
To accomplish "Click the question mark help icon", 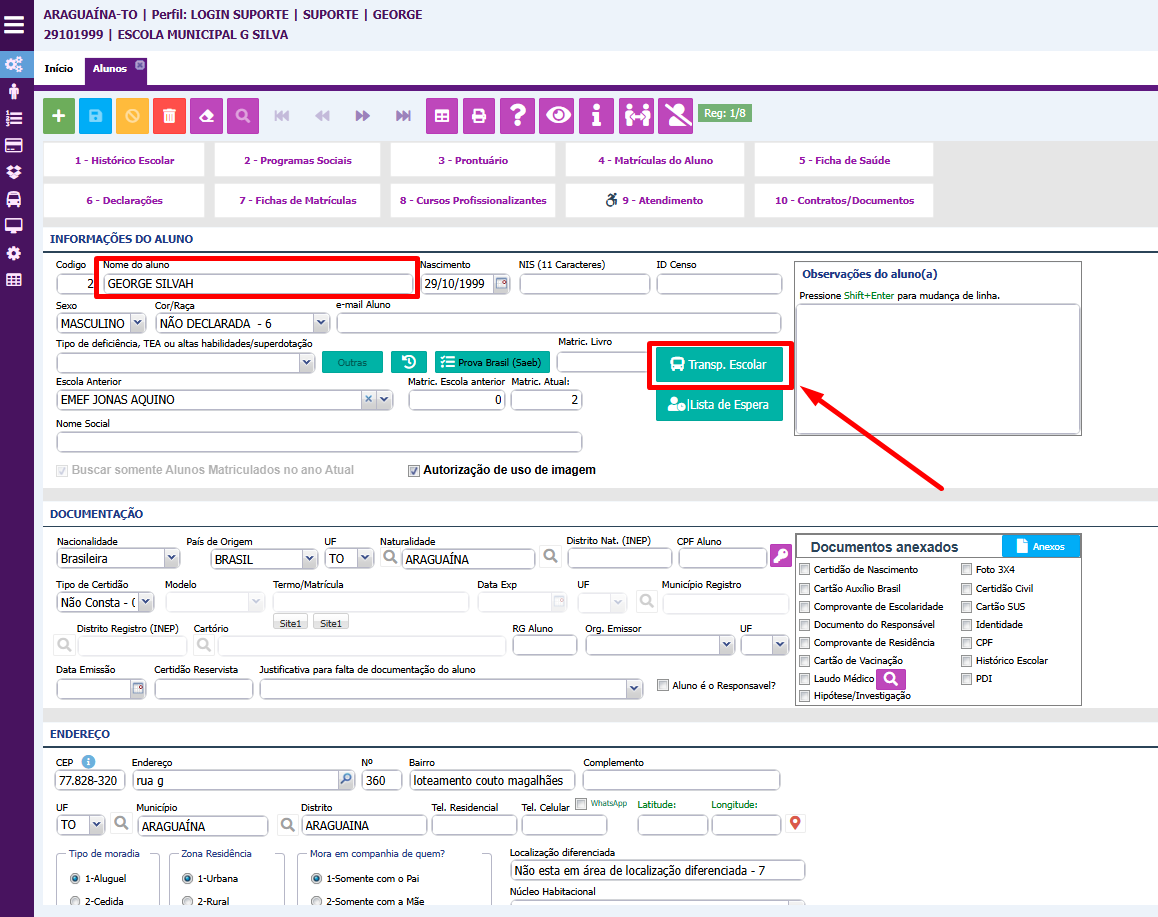I will click(517, 116).
